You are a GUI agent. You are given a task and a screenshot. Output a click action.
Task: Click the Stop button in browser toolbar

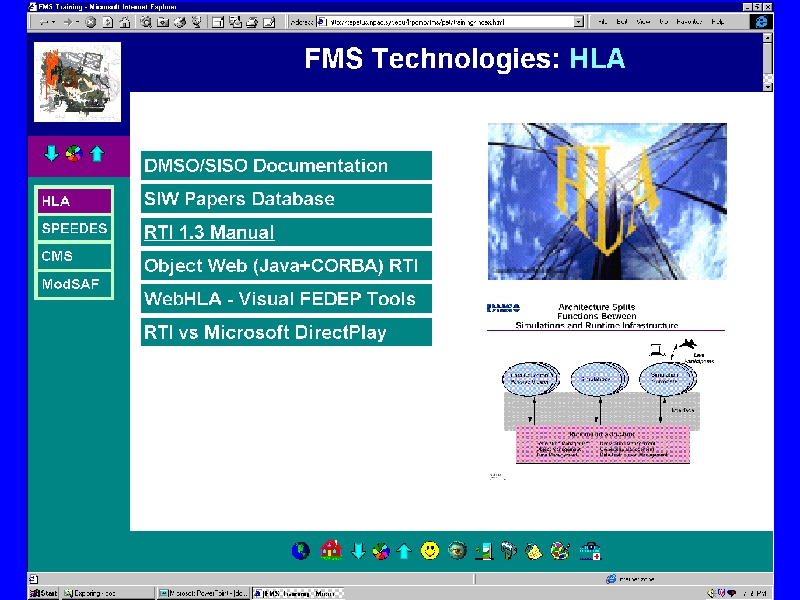[90, 22]
